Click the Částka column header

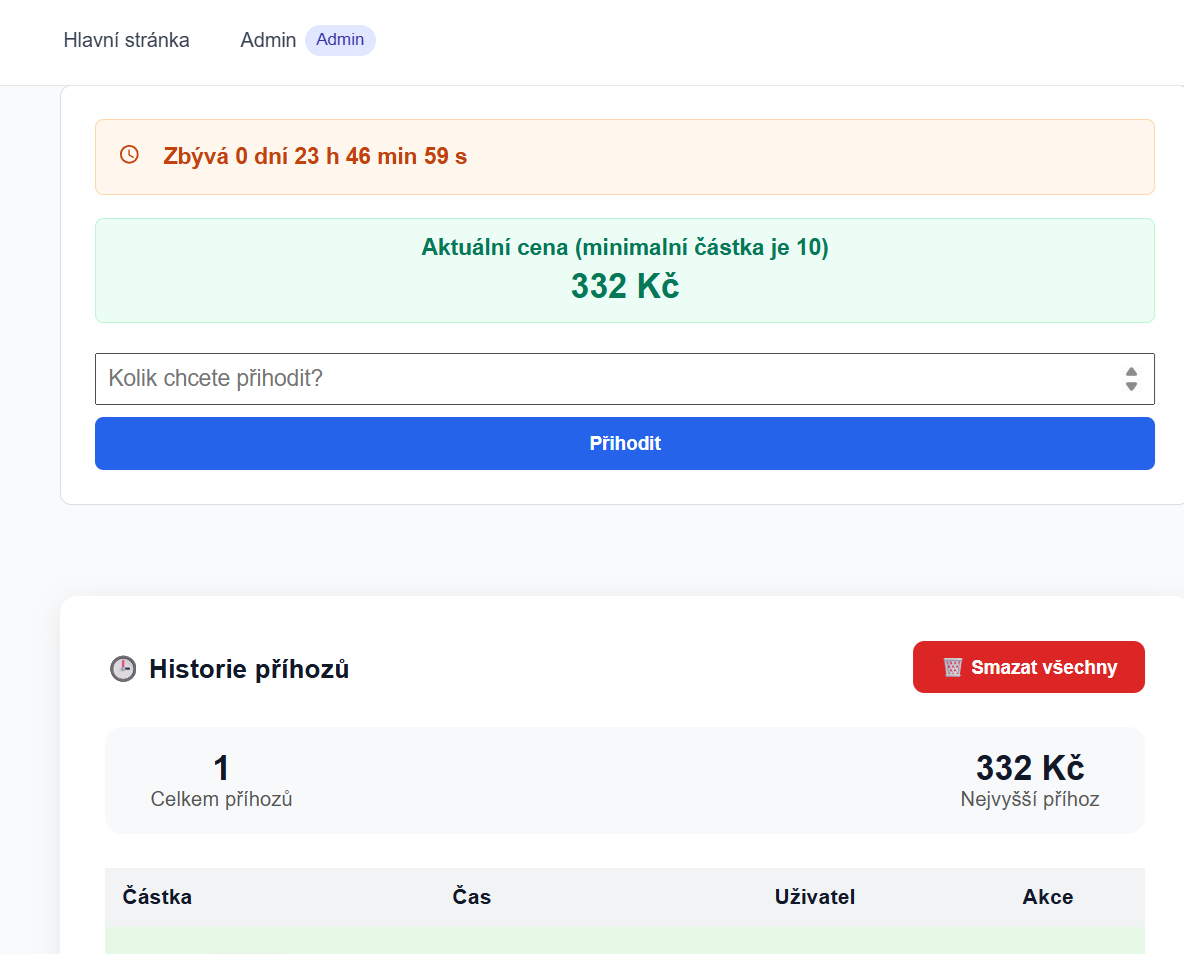click(x=157, y=897)
